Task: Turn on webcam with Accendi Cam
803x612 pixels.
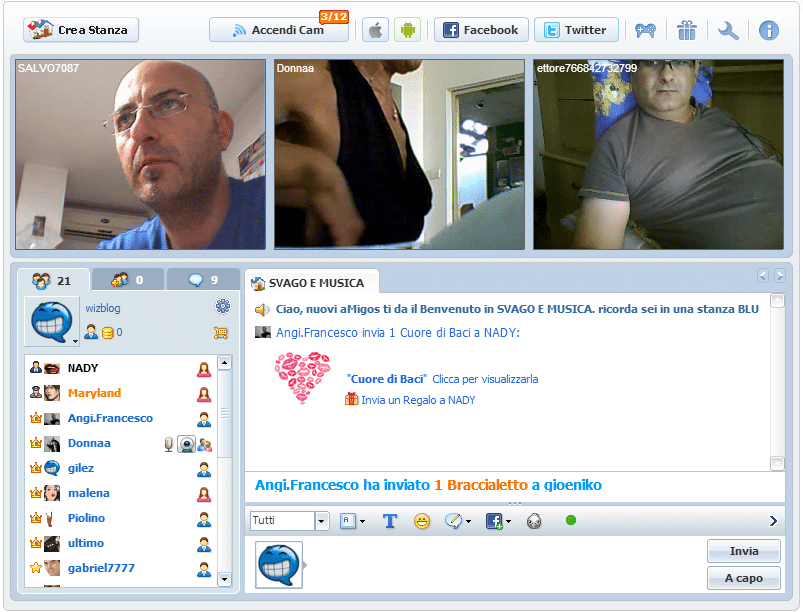Action: [x=279, y=30]
